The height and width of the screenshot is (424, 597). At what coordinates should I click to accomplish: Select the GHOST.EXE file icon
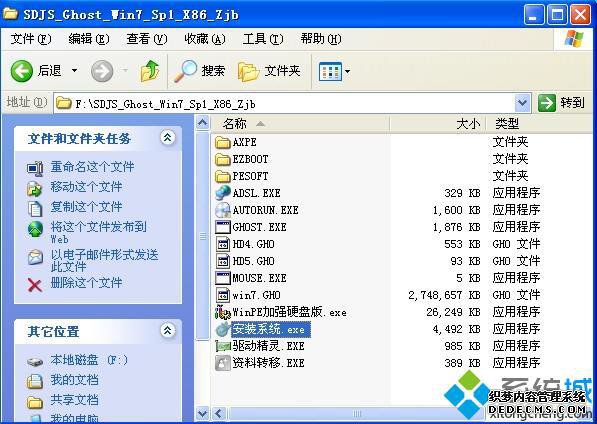tap(223, 227)
